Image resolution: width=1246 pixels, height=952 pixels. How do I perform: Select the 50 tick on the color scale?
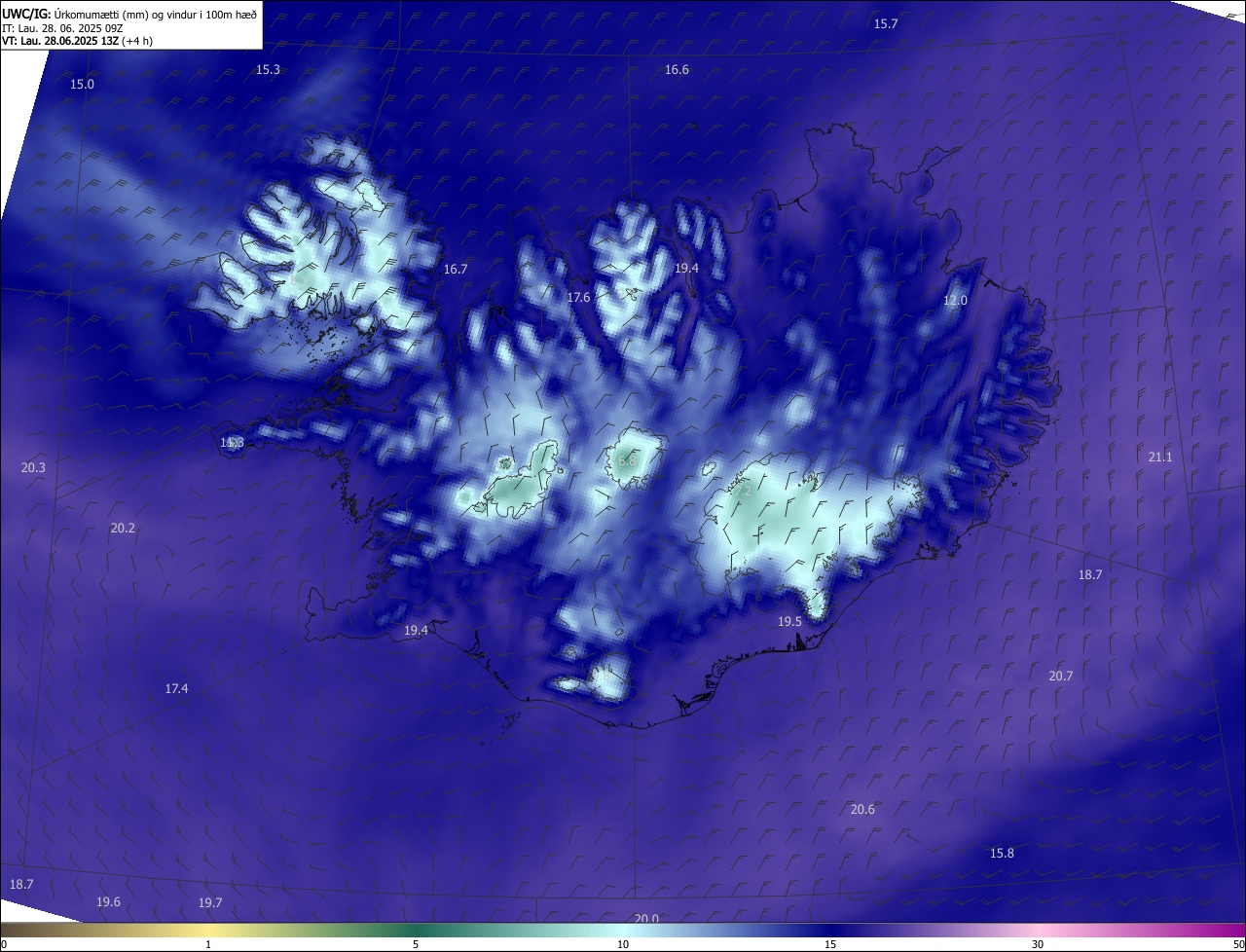coord(1238,945)
